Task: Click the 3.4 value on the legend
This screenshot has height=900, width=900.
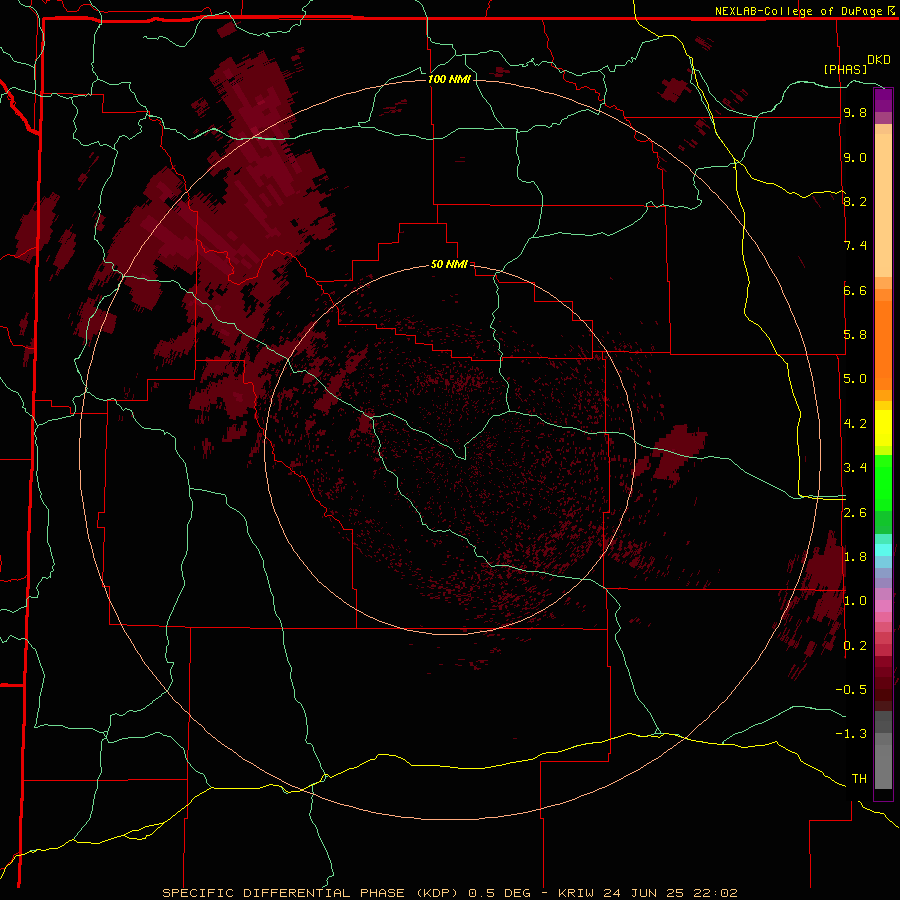Action: pyautogui.click(x=855, y=468)
